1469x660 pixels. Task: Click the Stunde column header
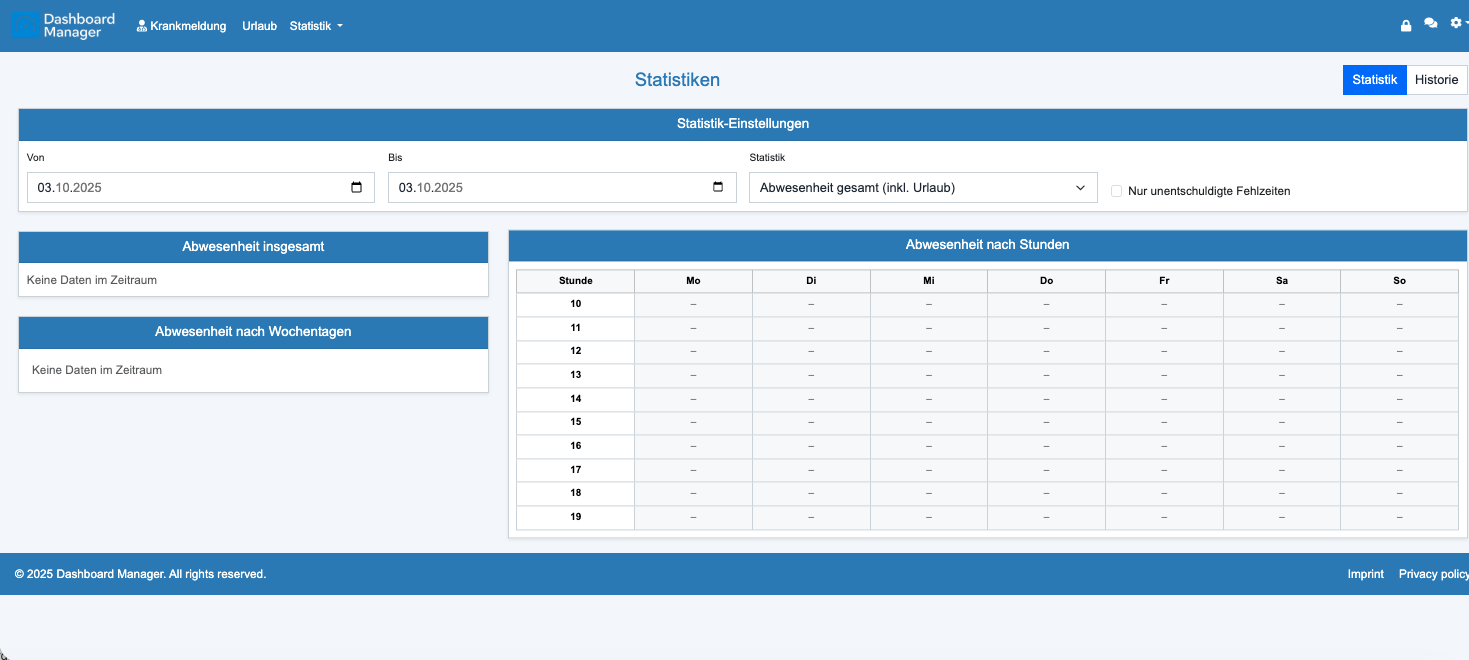click(x=575, y=281)
